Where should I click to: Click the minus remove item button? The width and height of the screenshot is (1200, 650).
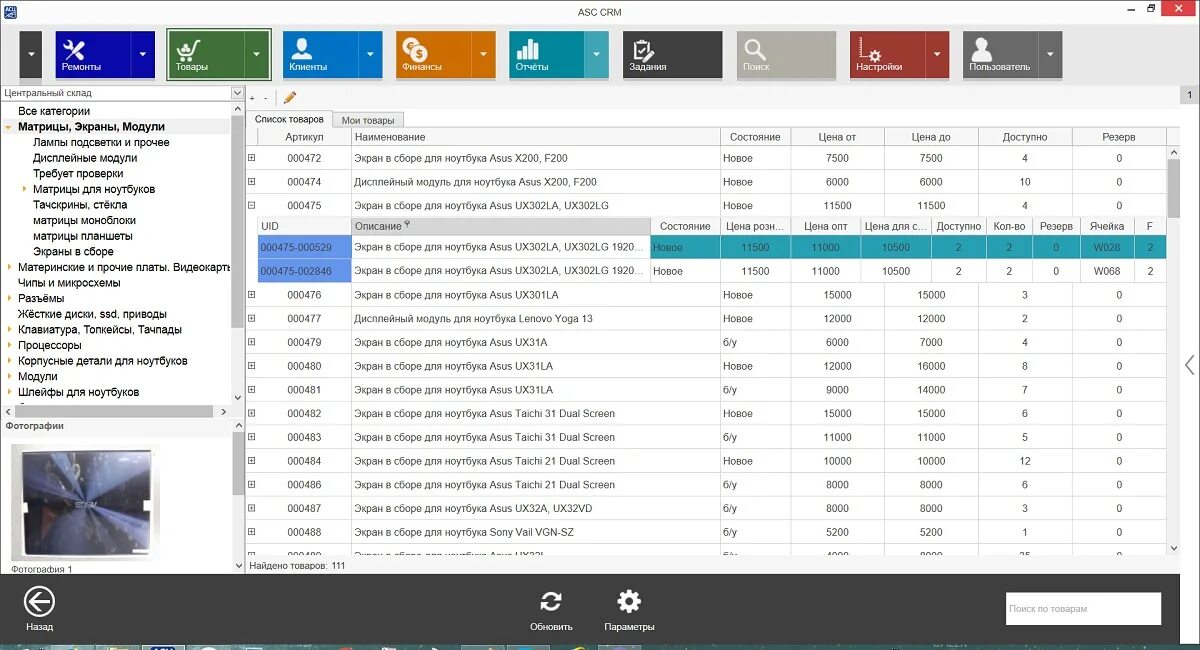click(265, 98)
